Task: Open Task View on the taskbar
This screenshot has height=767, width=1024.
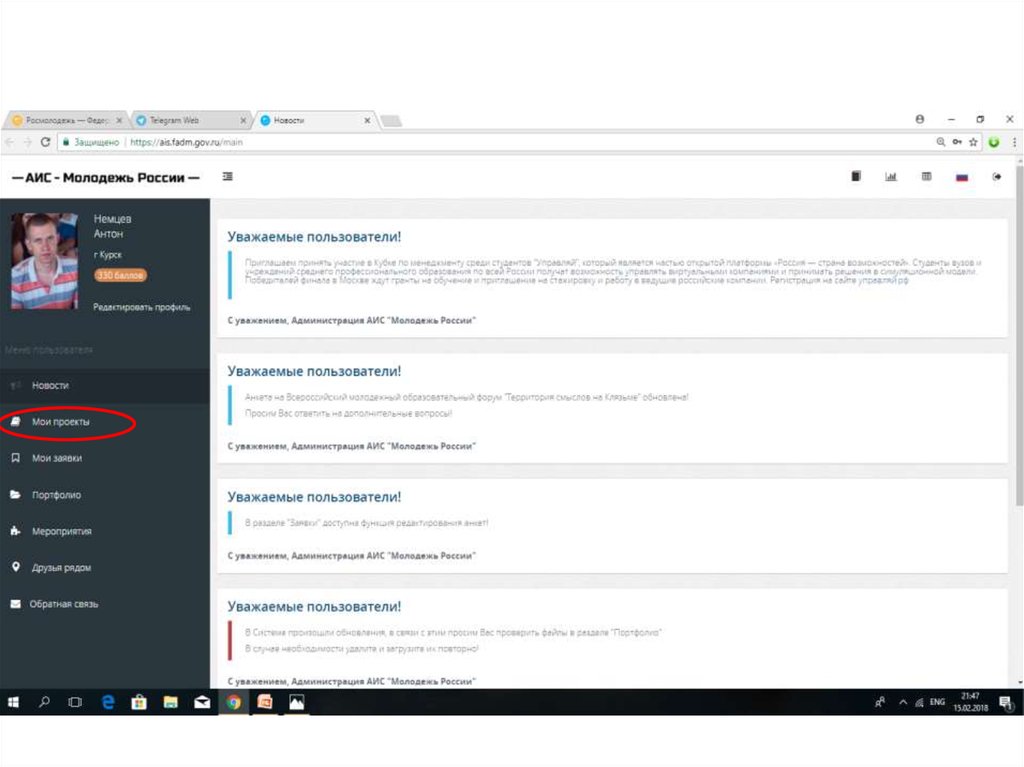Action: click(x=75, y=702)
